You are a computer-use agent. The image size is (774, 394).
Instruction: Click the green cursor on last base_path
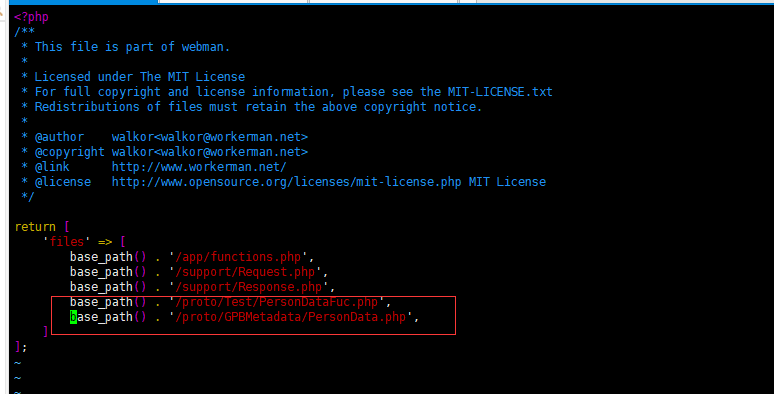click(73, 317)
